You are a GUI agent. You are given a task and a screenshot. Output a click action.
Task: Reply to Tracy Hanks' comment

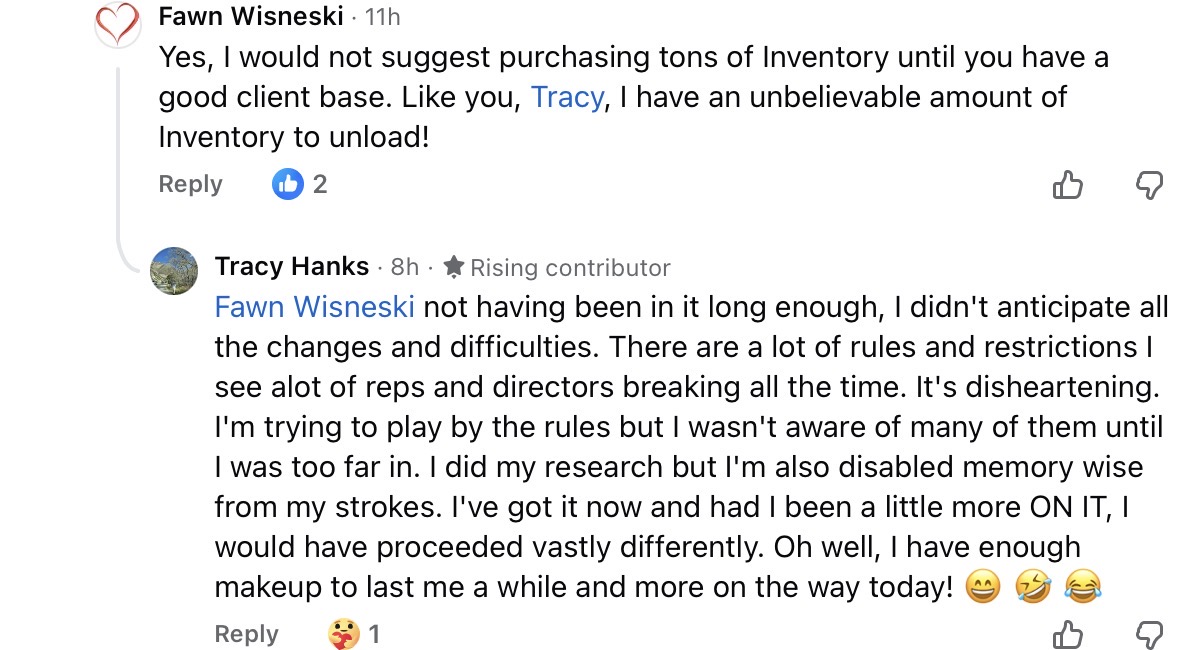pos(246,634)
